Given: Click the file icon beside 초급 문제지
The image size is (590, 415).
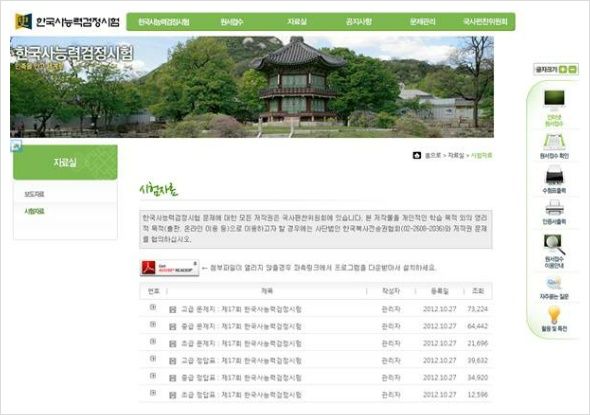Looking at the screenshot, I should [172, 344].
